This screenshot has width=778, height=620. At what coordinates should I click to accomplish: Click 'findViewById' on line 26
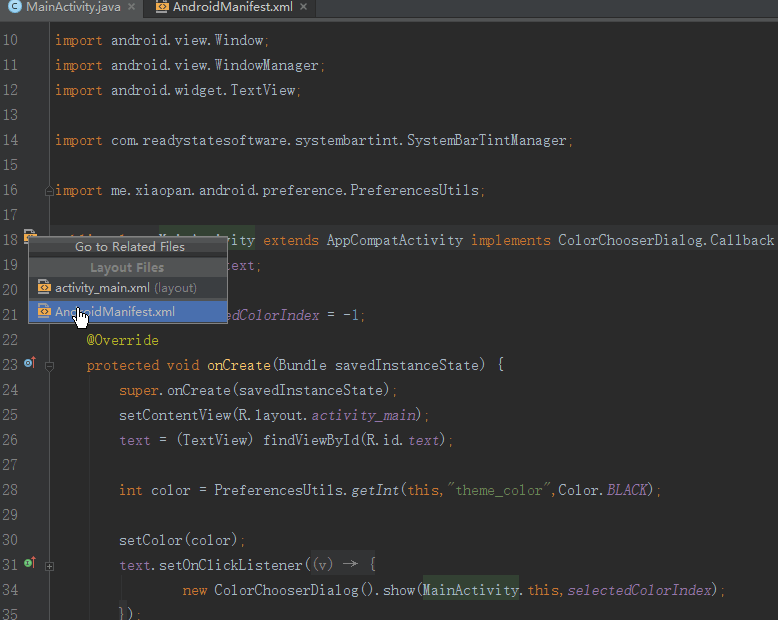point(311,440)
